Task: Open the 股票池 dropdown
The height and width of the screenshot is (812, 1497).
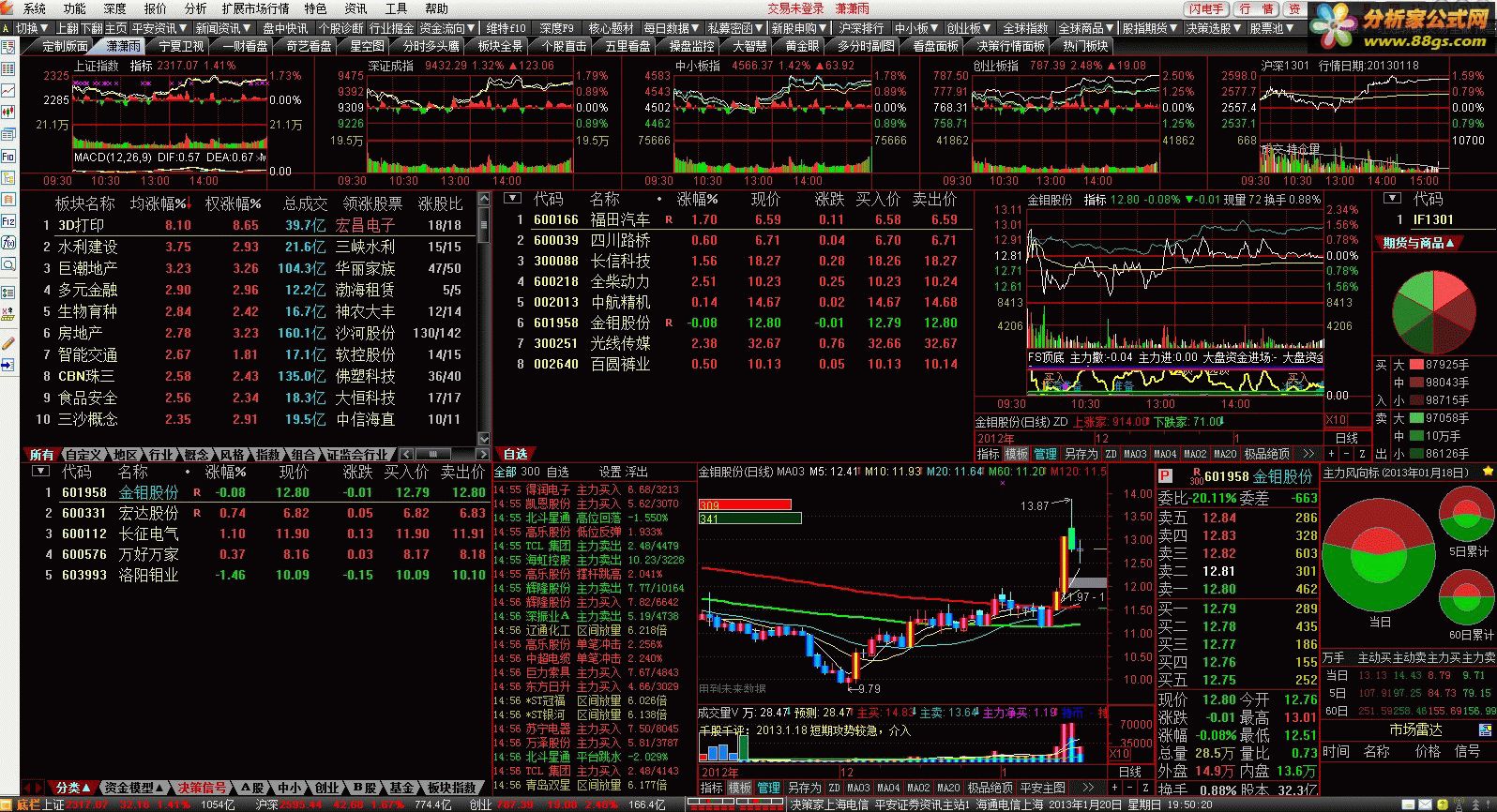Action: click(1271, 28)
